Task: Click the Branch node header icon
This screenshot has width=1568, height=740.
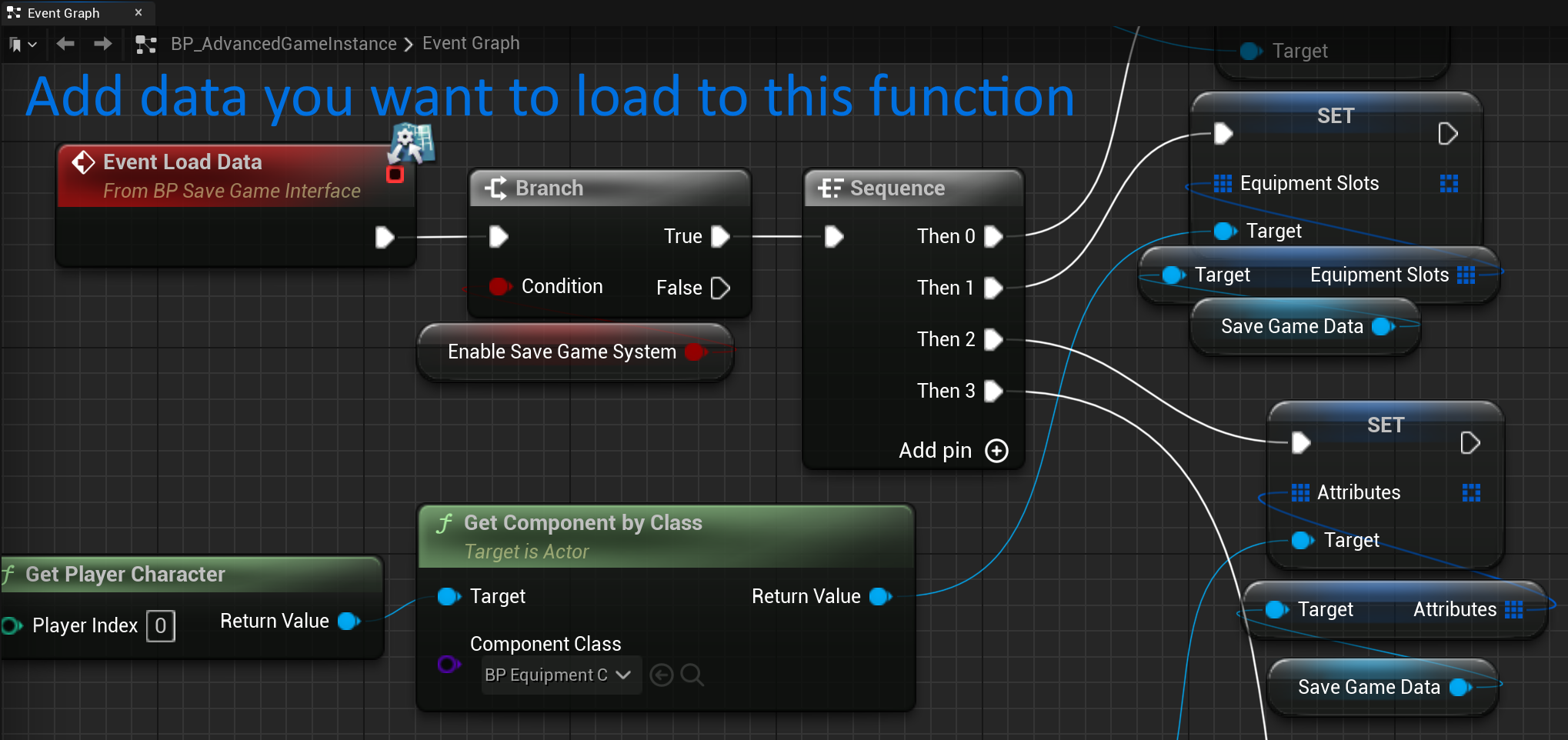Action: click(x=495, y=188)
